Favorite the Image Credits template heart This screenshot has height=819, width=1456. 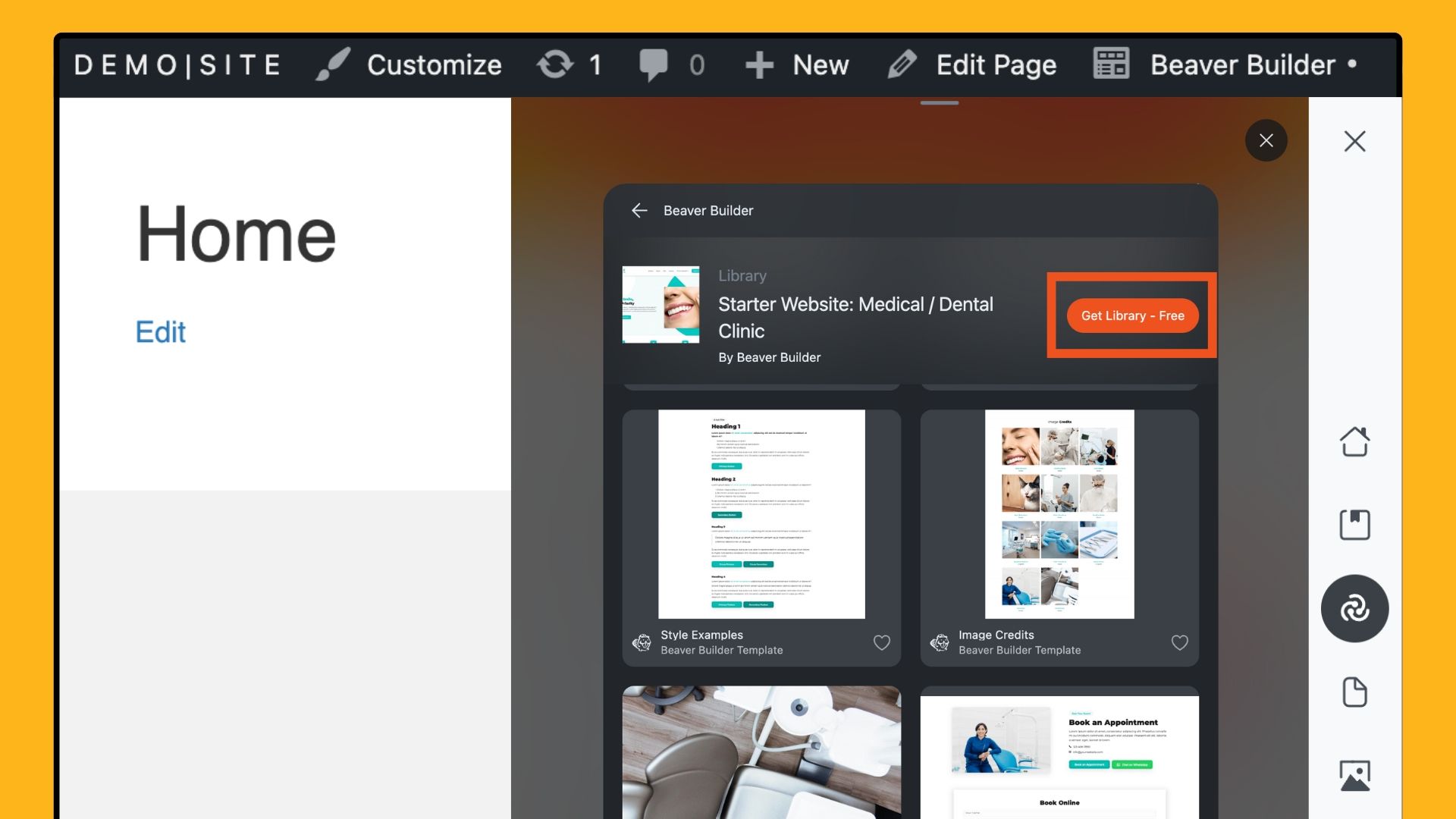[x=1179, y=642]
